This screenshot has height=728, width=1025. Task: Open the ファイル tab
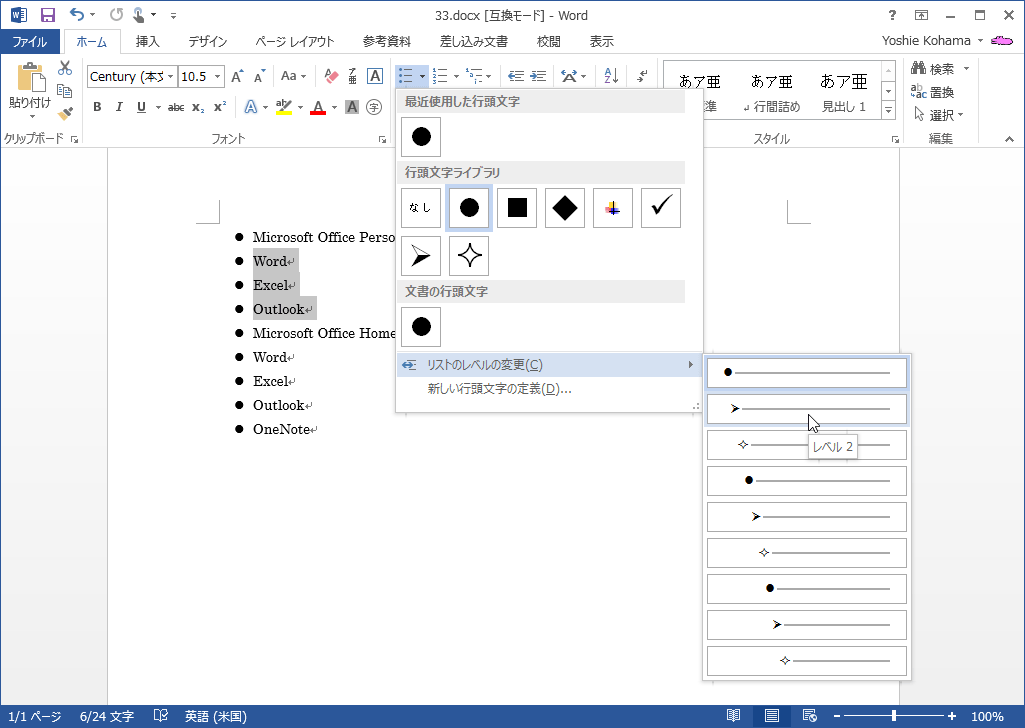[30, 42]
